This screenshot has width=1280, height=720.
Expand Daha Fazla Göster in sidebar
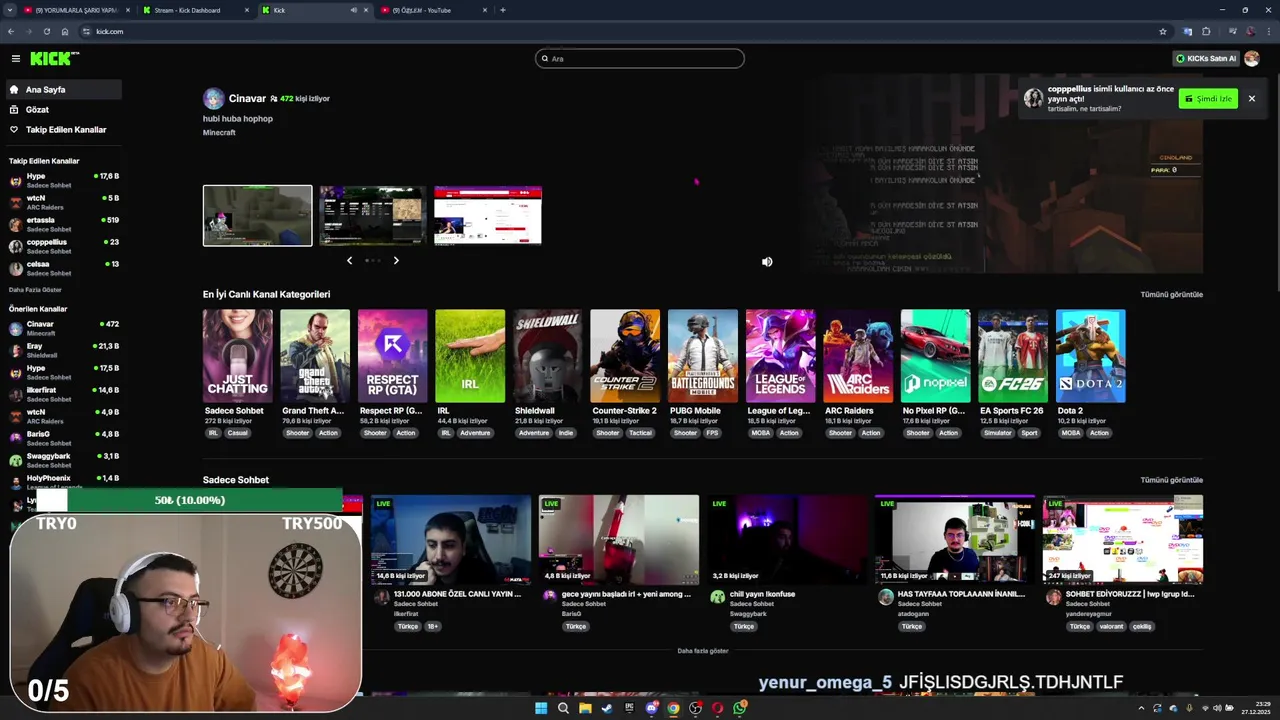point(35,290)
